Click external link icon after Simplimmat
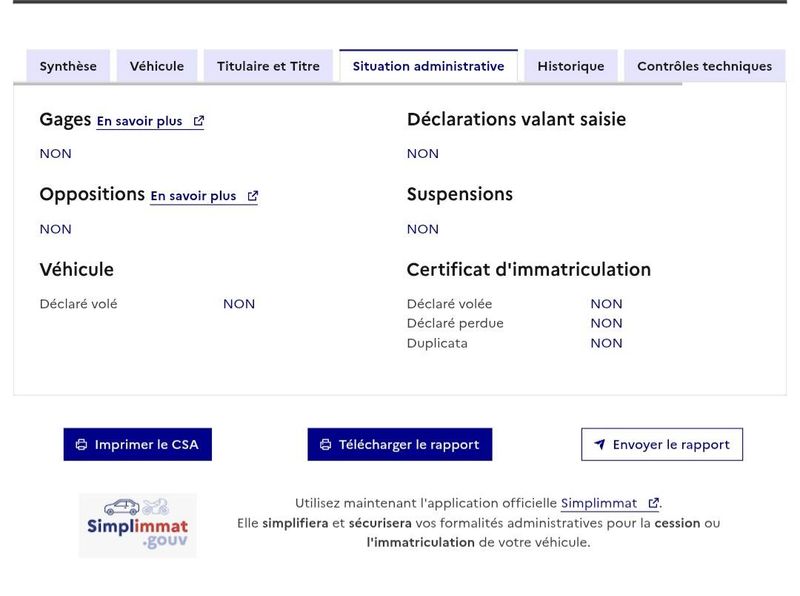This screenshot has width=800, height=596. pos(653,503)
